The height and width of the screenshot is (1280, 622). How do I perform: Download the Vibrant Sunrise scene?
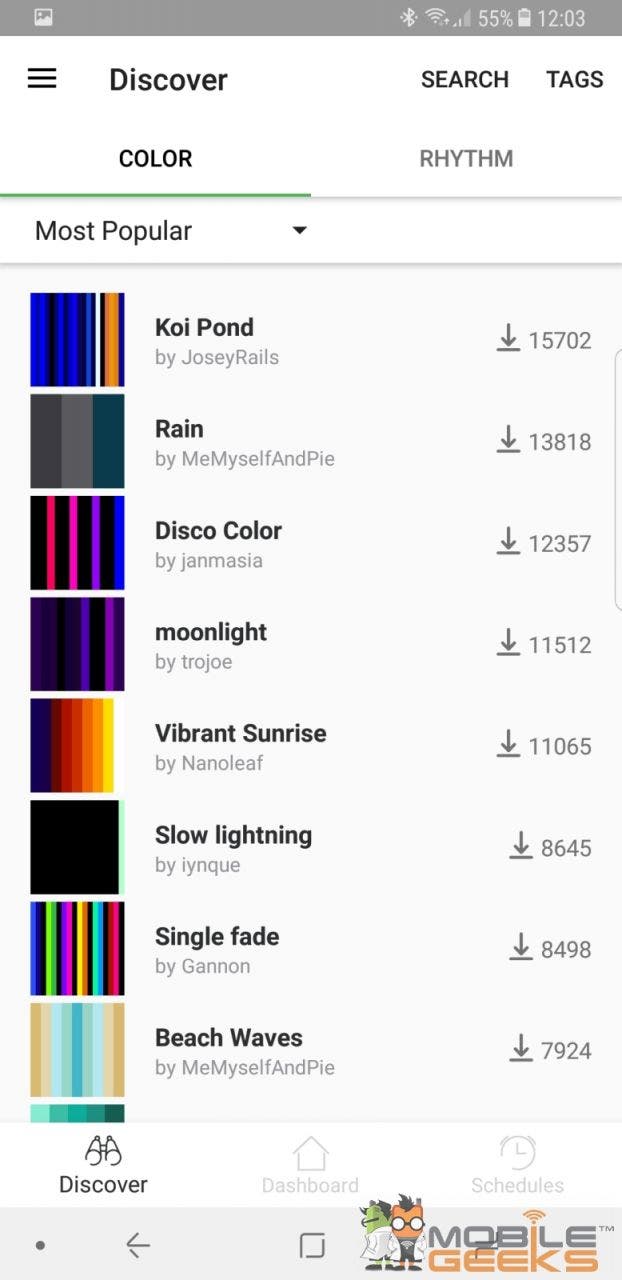point(508,746)
